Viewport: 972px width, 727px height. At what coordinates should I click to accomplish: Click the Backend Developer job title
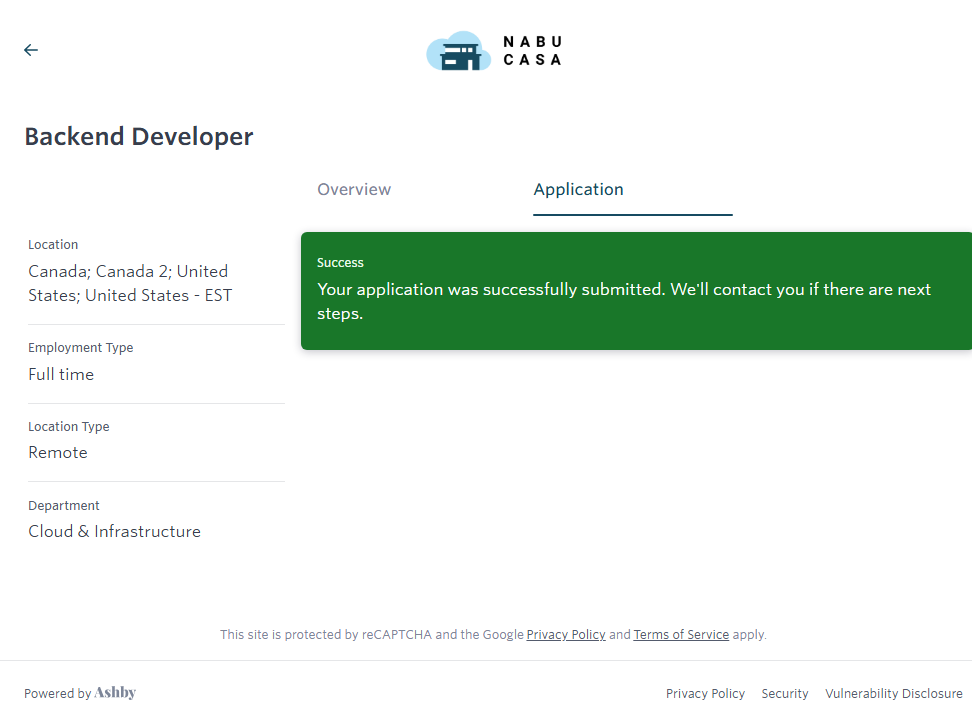pyautogui.click(x=139, y=137)
